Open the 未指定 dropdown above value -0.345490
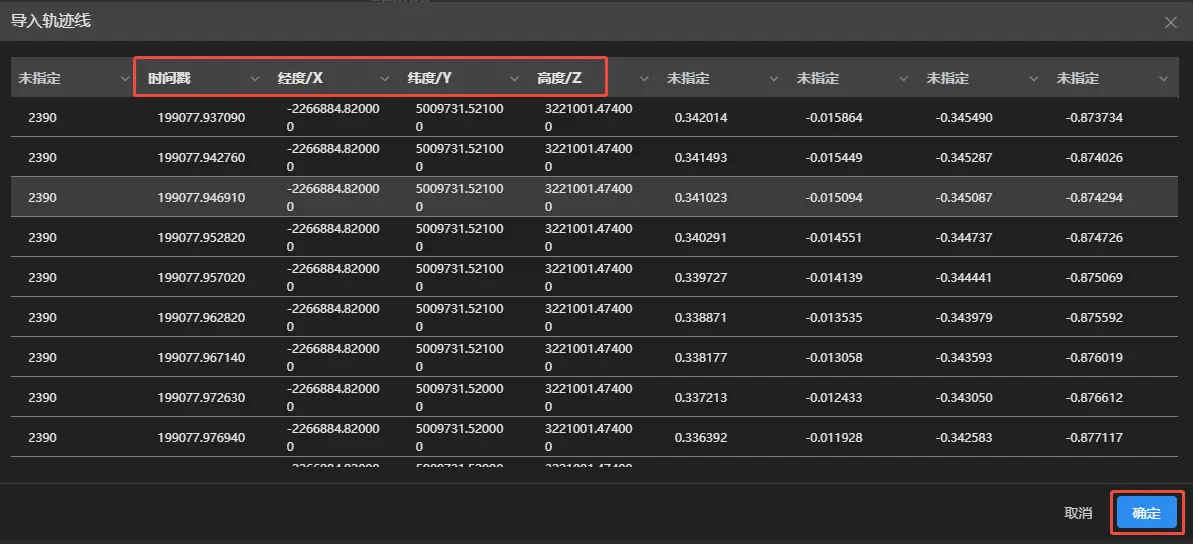Screen dimensions: 1193x544 (1034, 79)
